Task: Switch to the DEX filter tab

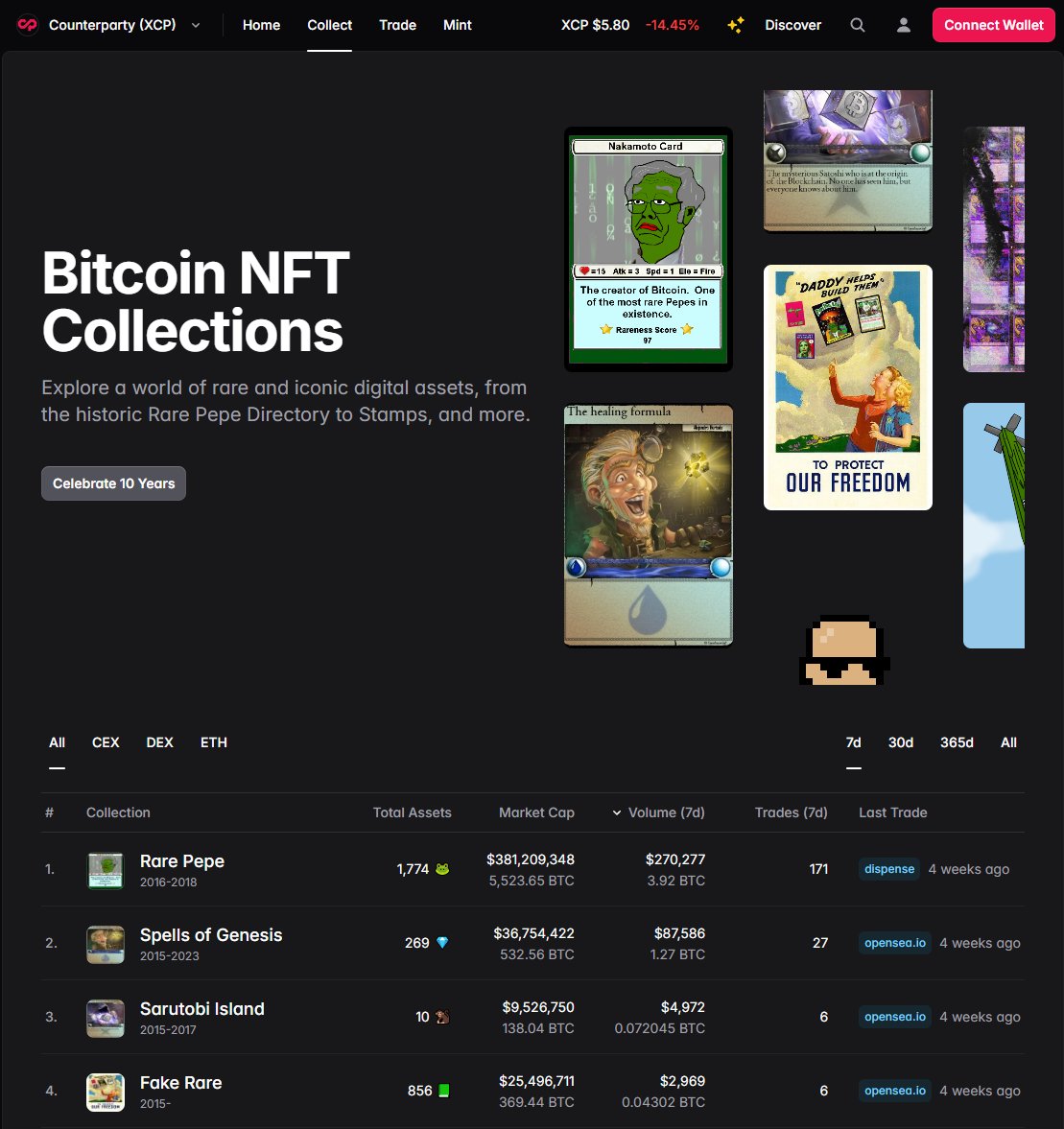Action: tap(160, 742)
